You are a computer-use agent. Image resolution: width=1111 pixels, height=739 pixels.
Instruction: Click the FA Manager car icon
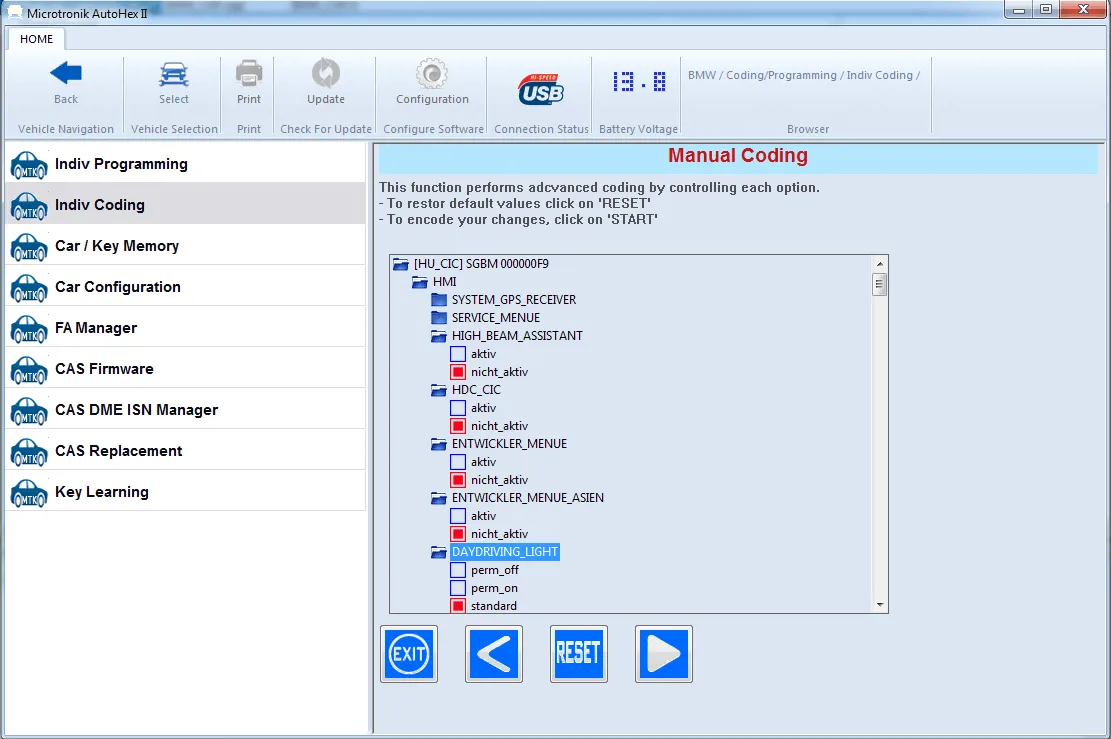(29, 329)
